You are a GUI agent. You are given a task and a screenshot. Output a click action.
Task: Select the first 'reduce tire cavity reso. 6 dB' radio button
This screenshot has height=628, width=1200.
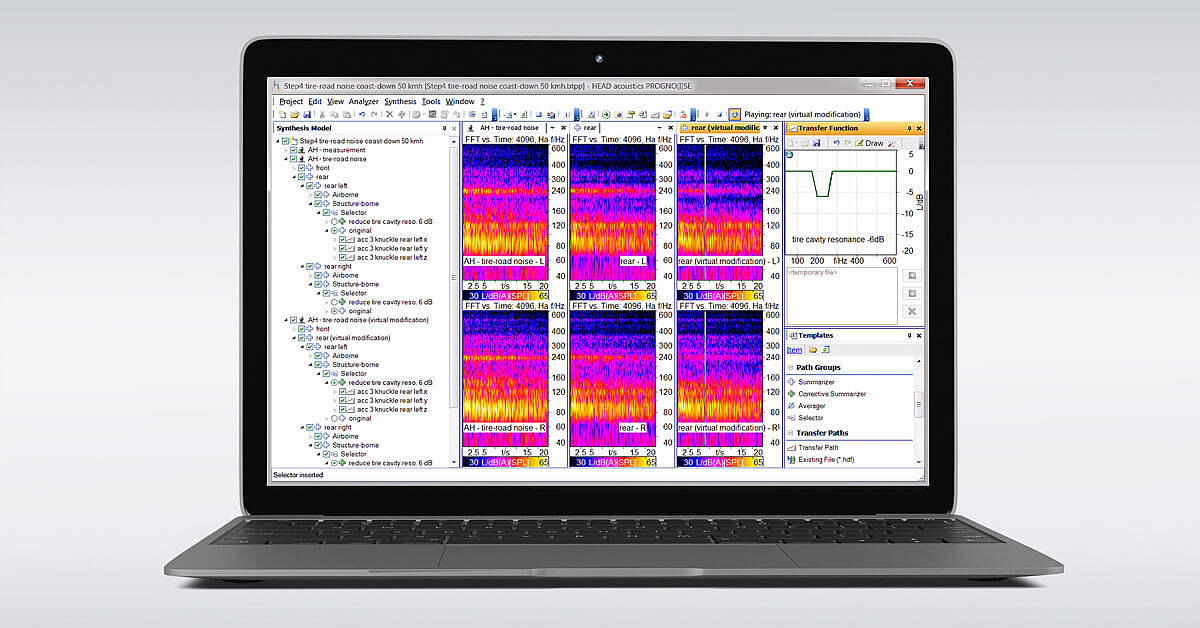pos(334,221)
